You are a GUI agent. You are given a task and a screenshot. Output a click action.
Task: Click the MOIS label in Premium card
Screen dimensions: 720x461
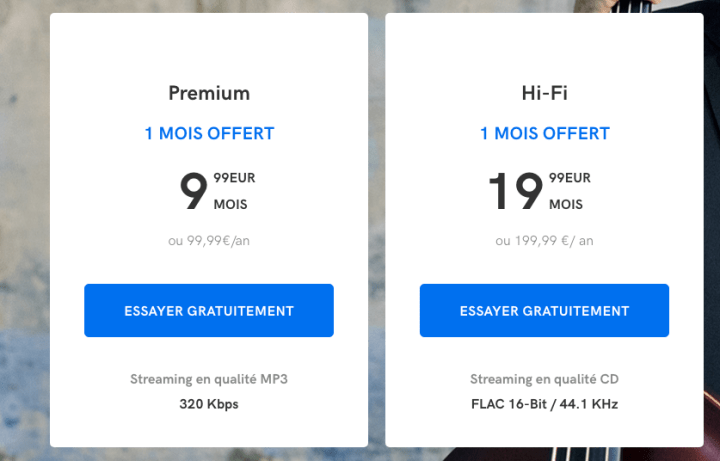point(230,205)
